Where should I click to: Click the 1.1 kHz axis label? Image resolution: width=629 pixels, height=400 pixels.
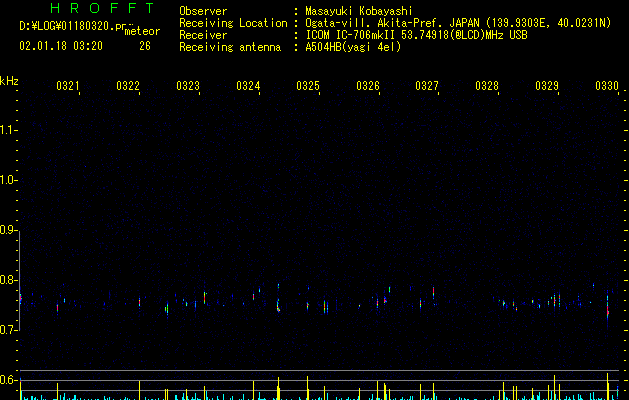[9, 130]
